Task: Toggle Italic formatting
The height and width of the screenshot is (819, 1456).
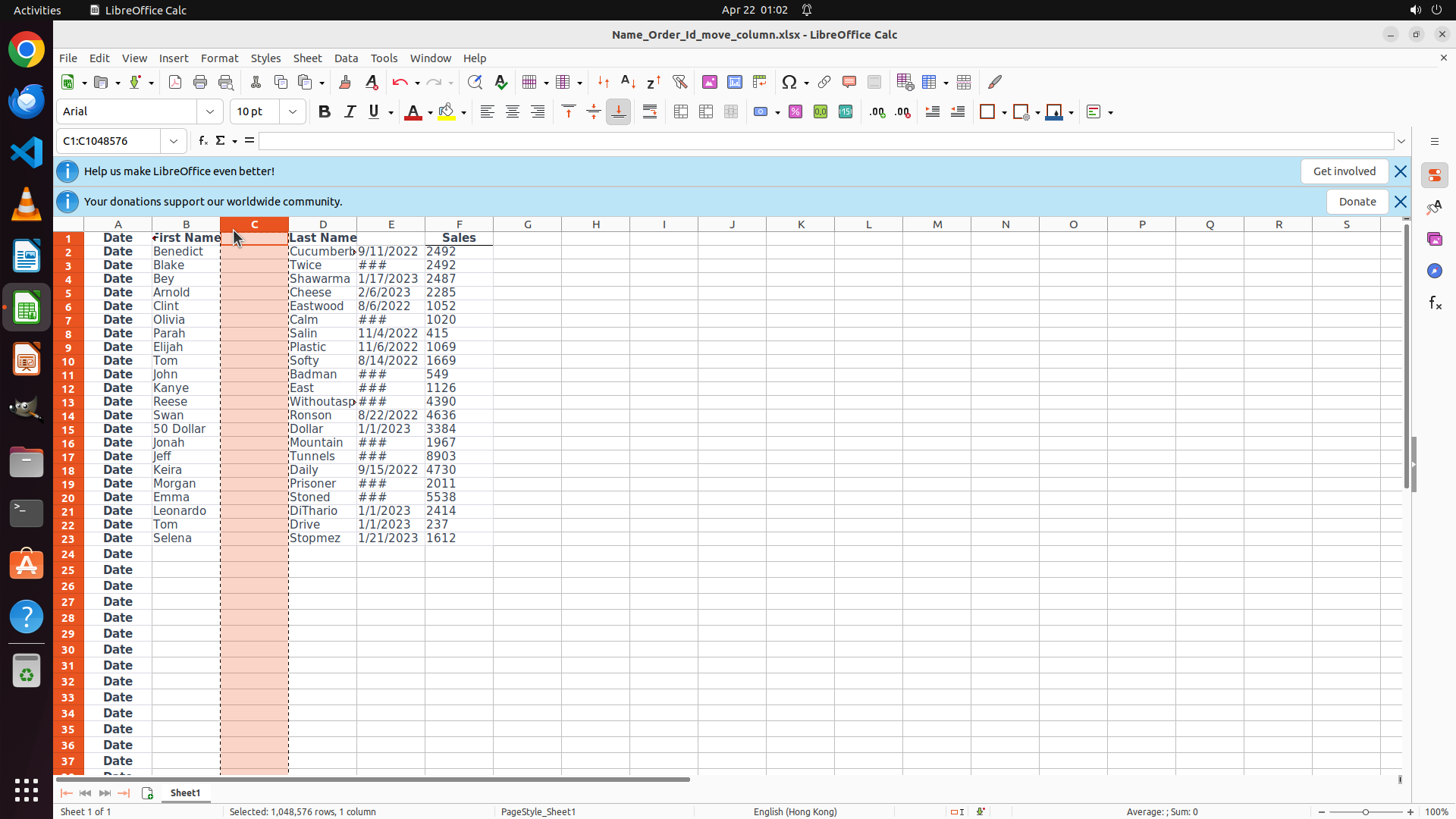Action: [x=350, y=112]
